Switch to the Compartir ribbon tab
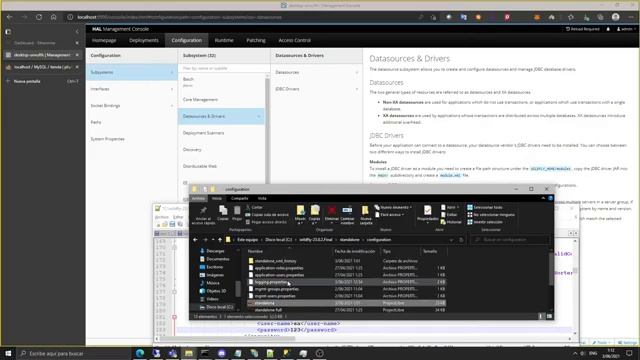Screen dimensions: 640x360 240,198
